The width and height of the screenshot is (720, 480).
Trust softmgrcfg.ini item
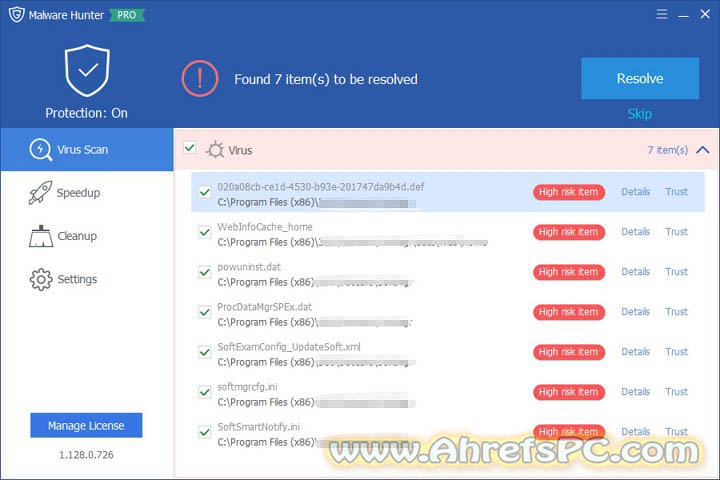[x=677, y=391]
